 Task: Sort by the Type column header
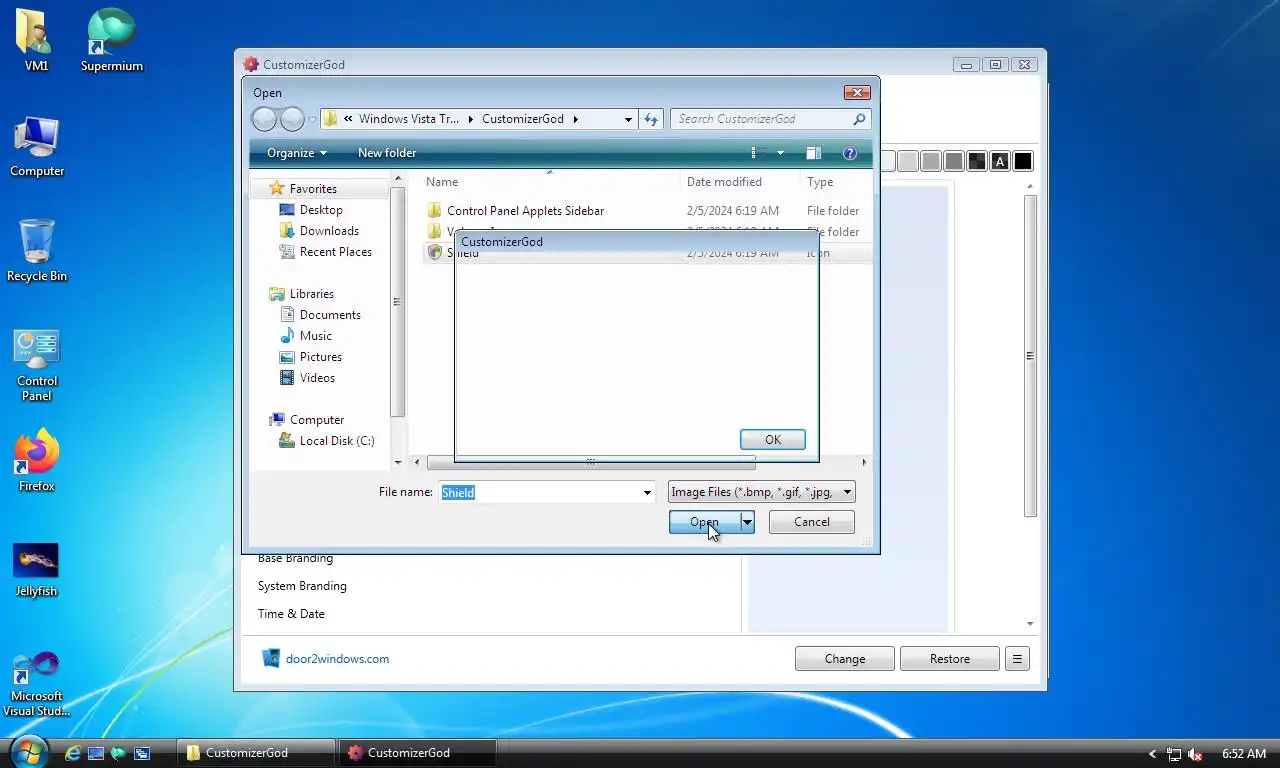click(x=835, y=182)
